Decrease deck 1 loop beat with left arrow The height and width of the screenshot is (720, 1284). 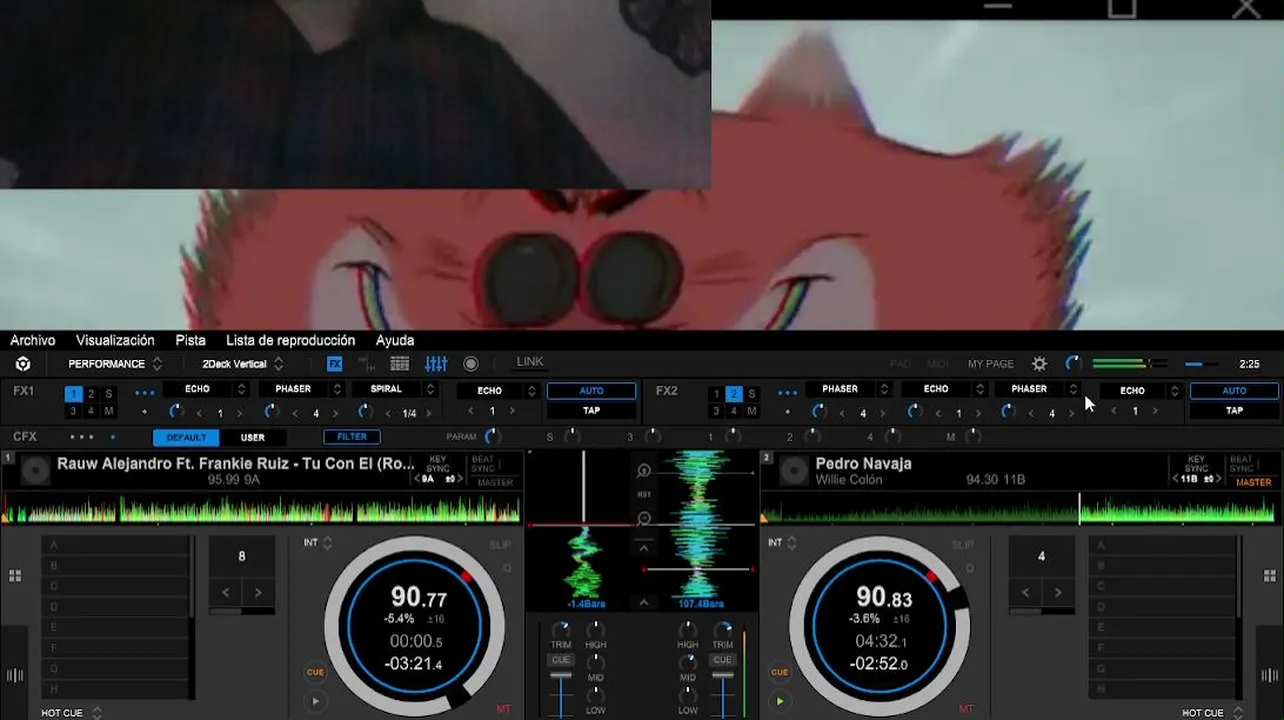tap(225, 592)
